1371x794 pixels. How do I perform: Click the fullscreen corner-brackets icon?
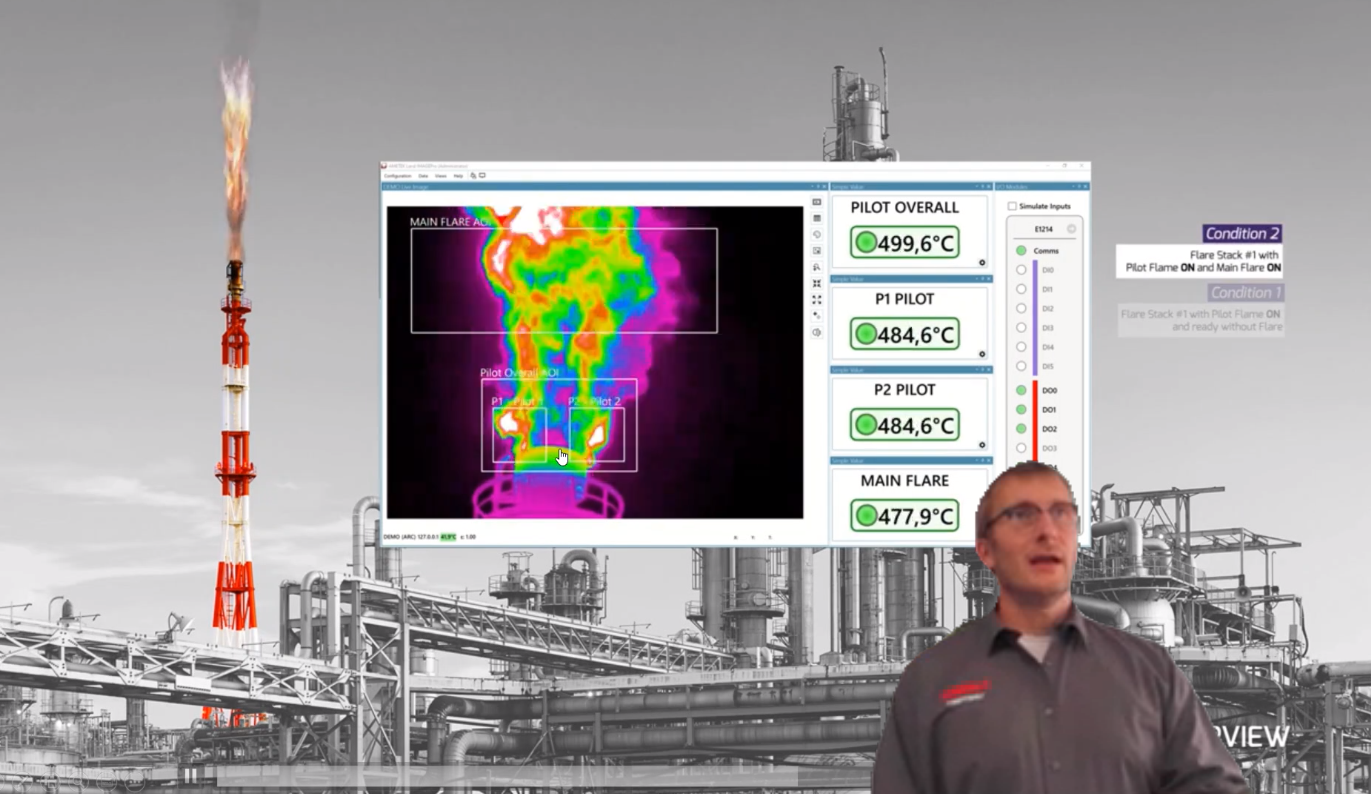click(817, 300)
